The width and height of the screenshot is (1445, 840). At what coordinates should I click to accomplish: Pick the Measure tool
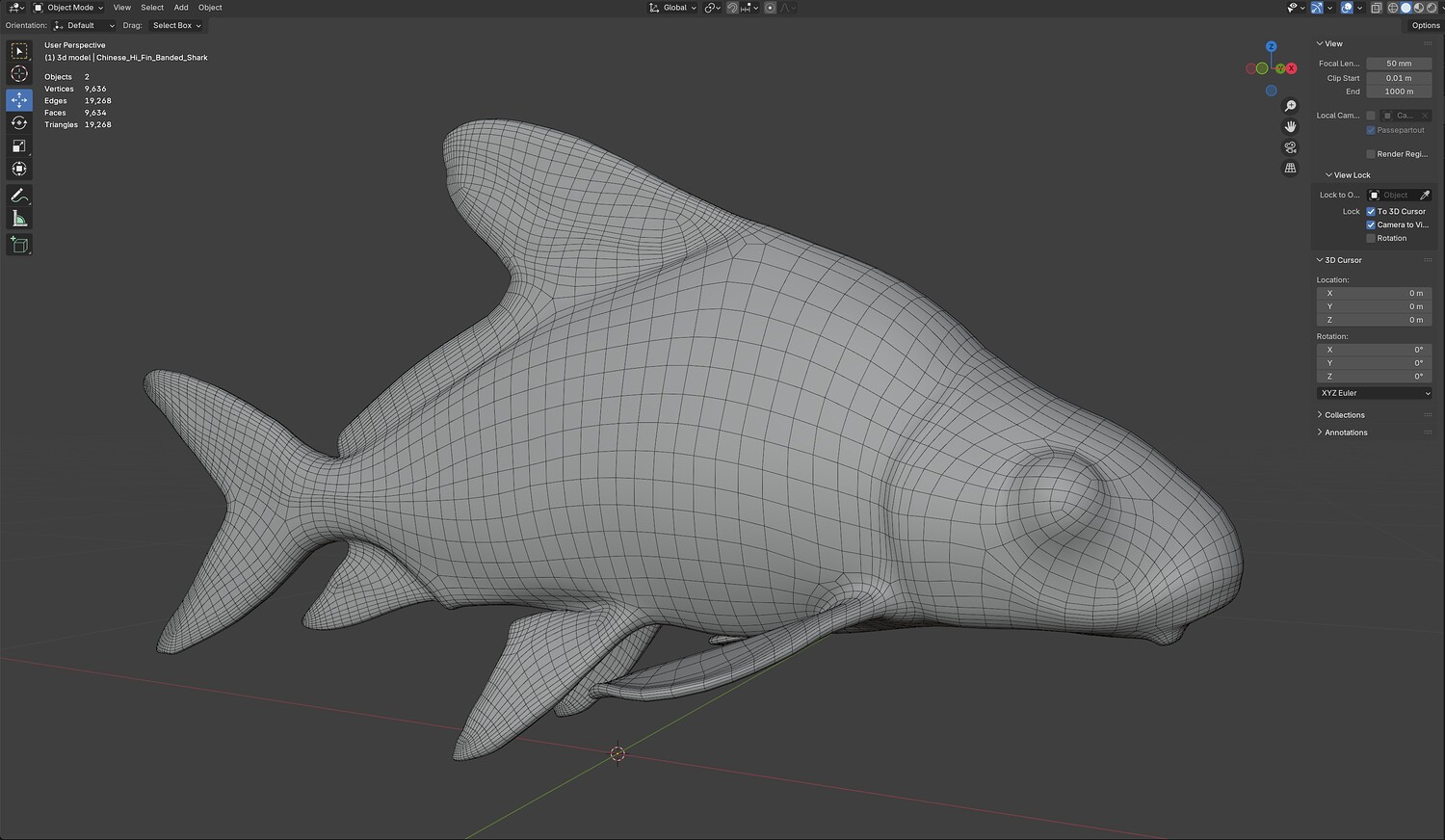click(x=19, y=220)
